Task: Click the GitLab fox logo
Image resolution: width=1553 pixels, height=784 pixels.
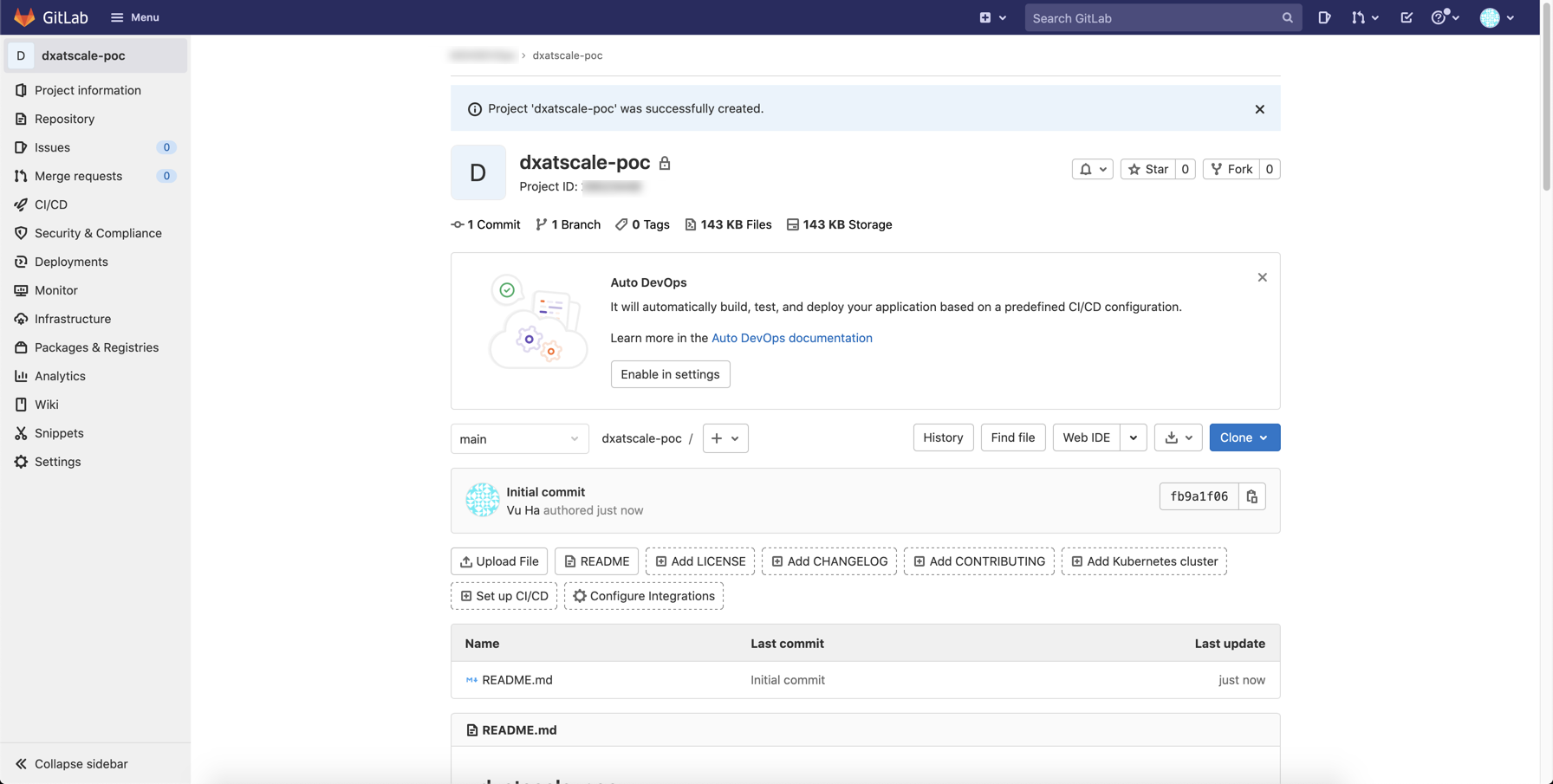Action: coord(24,17)
